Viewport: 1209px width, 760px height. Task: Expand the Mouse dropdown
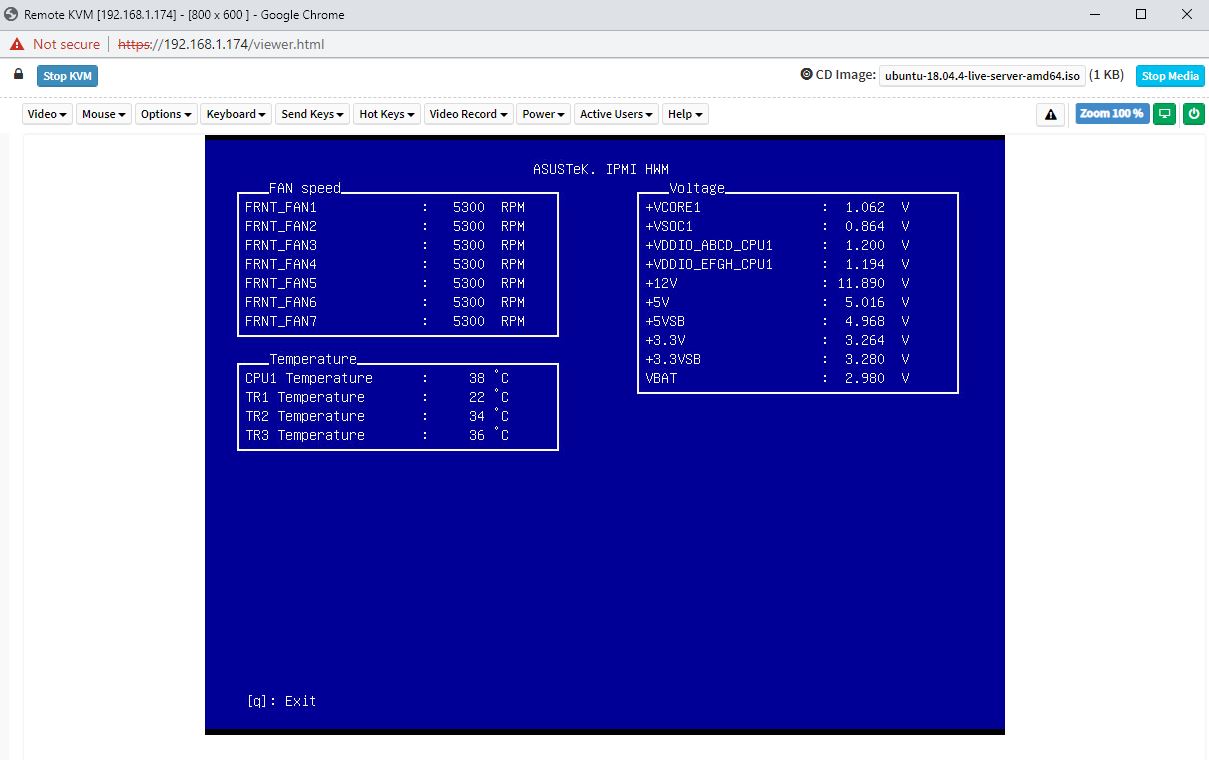coord(104,114)
